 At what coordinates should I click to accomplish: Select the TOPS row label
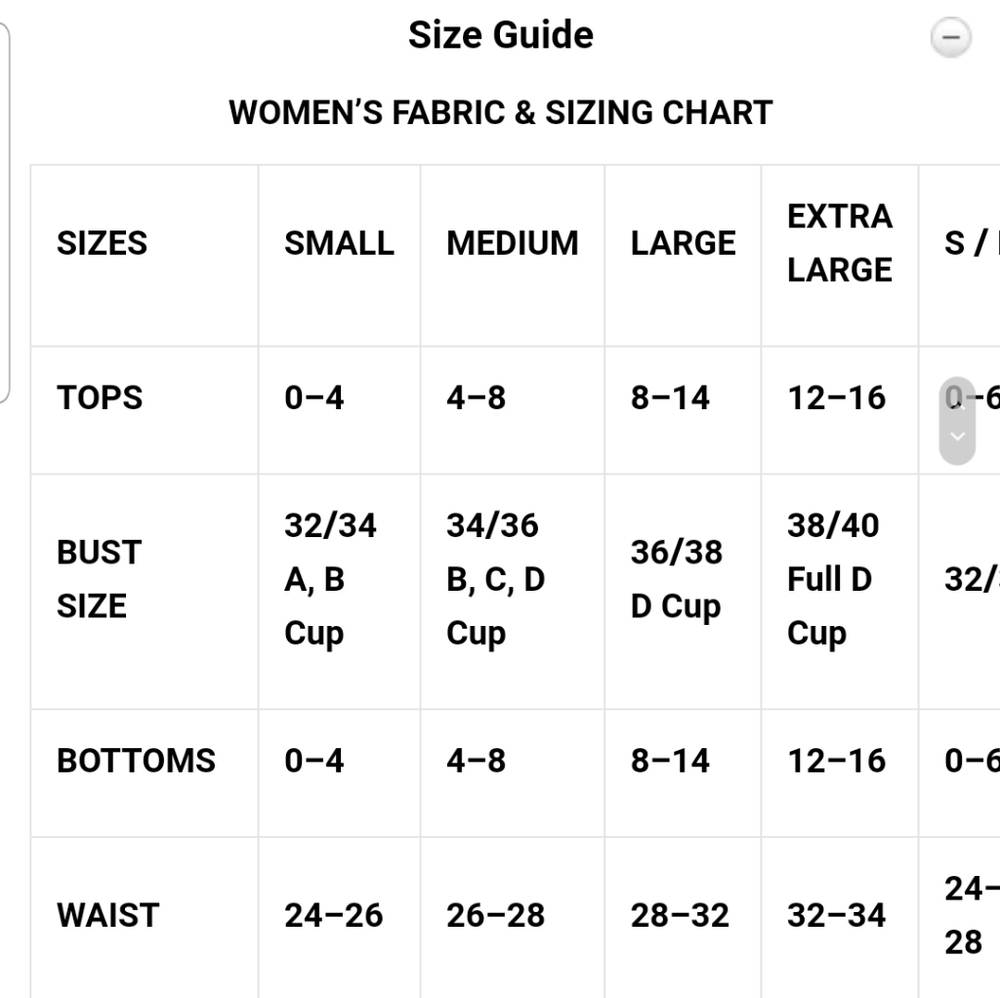pos(99,398)
